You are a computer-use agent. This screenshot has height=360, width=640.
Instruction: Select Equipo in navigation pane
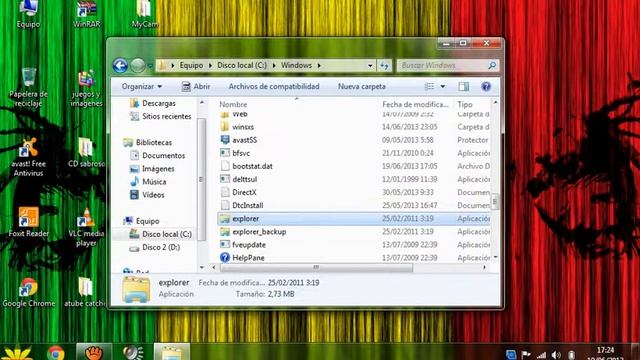[x=142, y=221]
